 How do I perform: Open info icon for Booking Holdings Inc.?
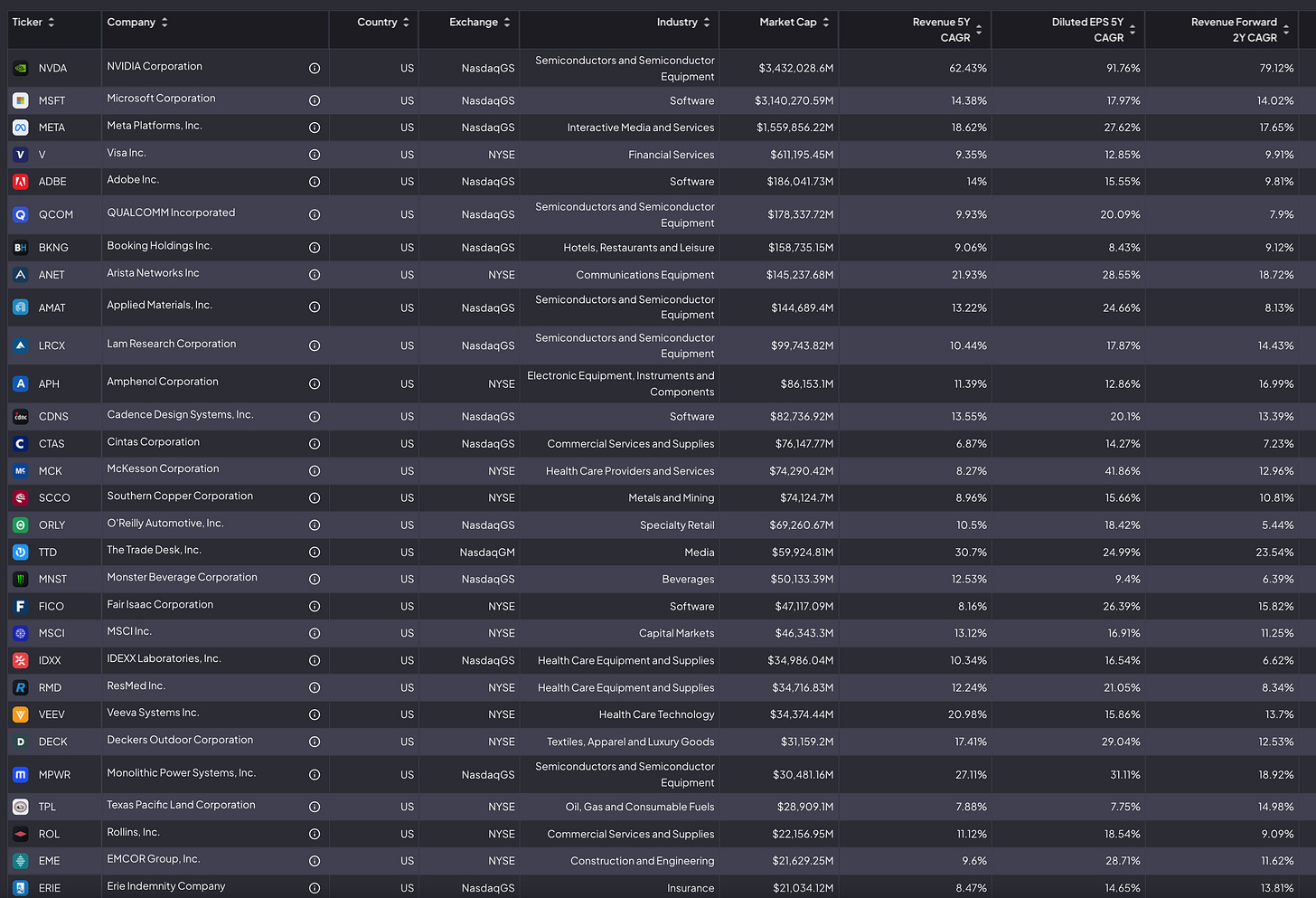(315, 248)
